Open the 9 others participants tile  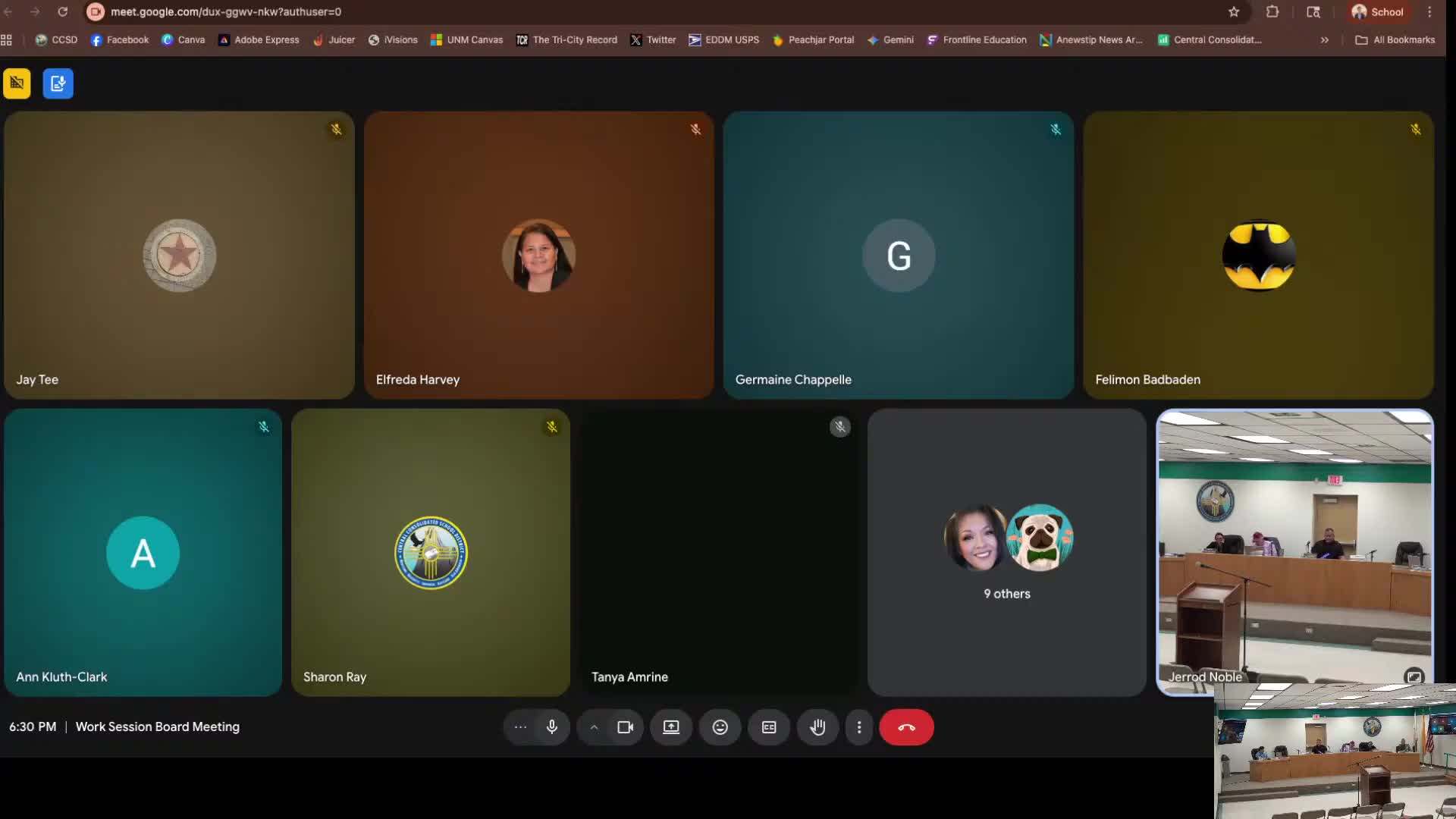click(x=1006, y=553)
